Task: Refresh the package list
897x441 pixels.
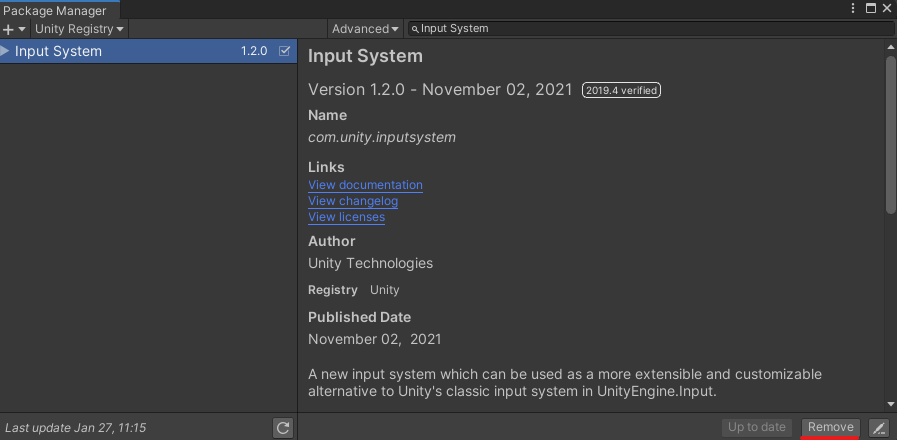Action: point(283,427)
